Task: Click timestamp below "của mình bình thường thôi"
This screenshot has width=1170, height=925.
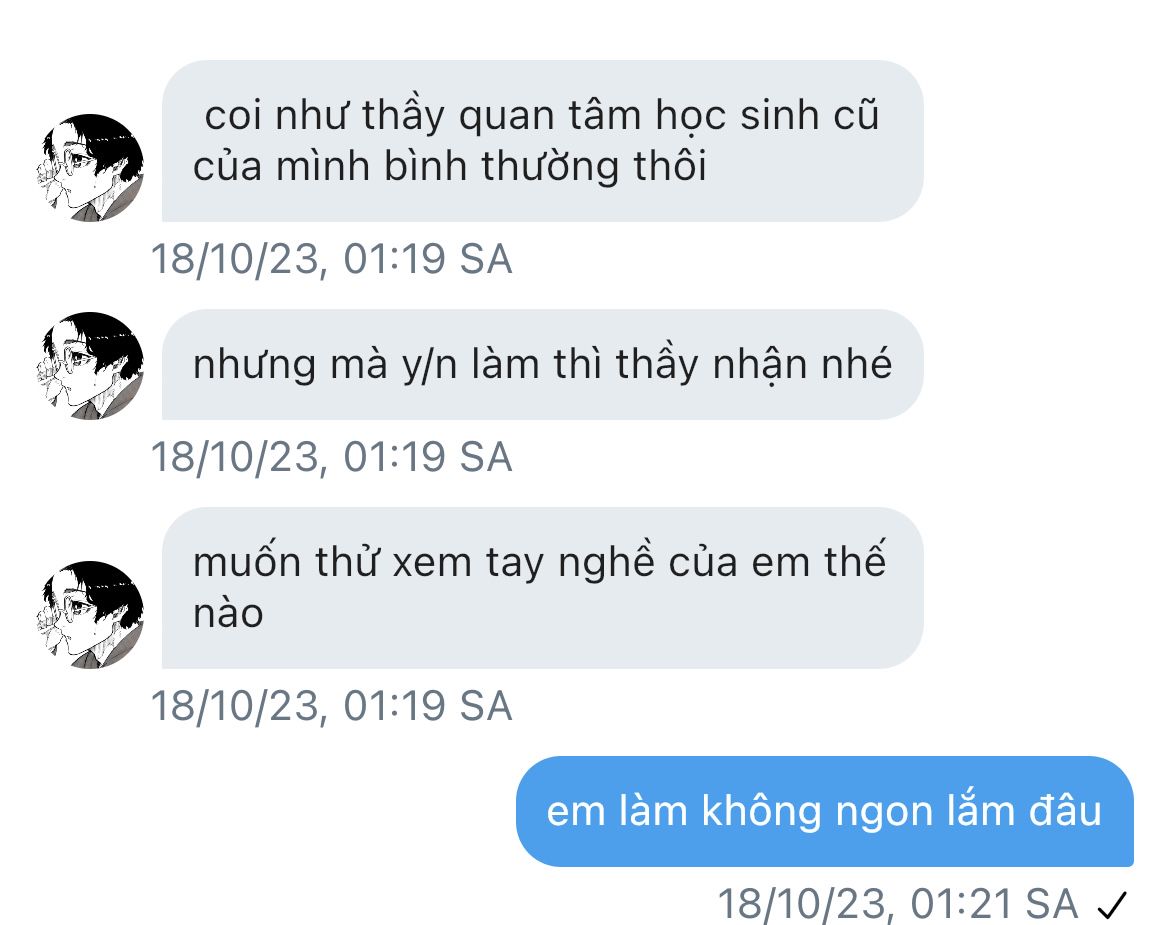Action: [332, 259]
